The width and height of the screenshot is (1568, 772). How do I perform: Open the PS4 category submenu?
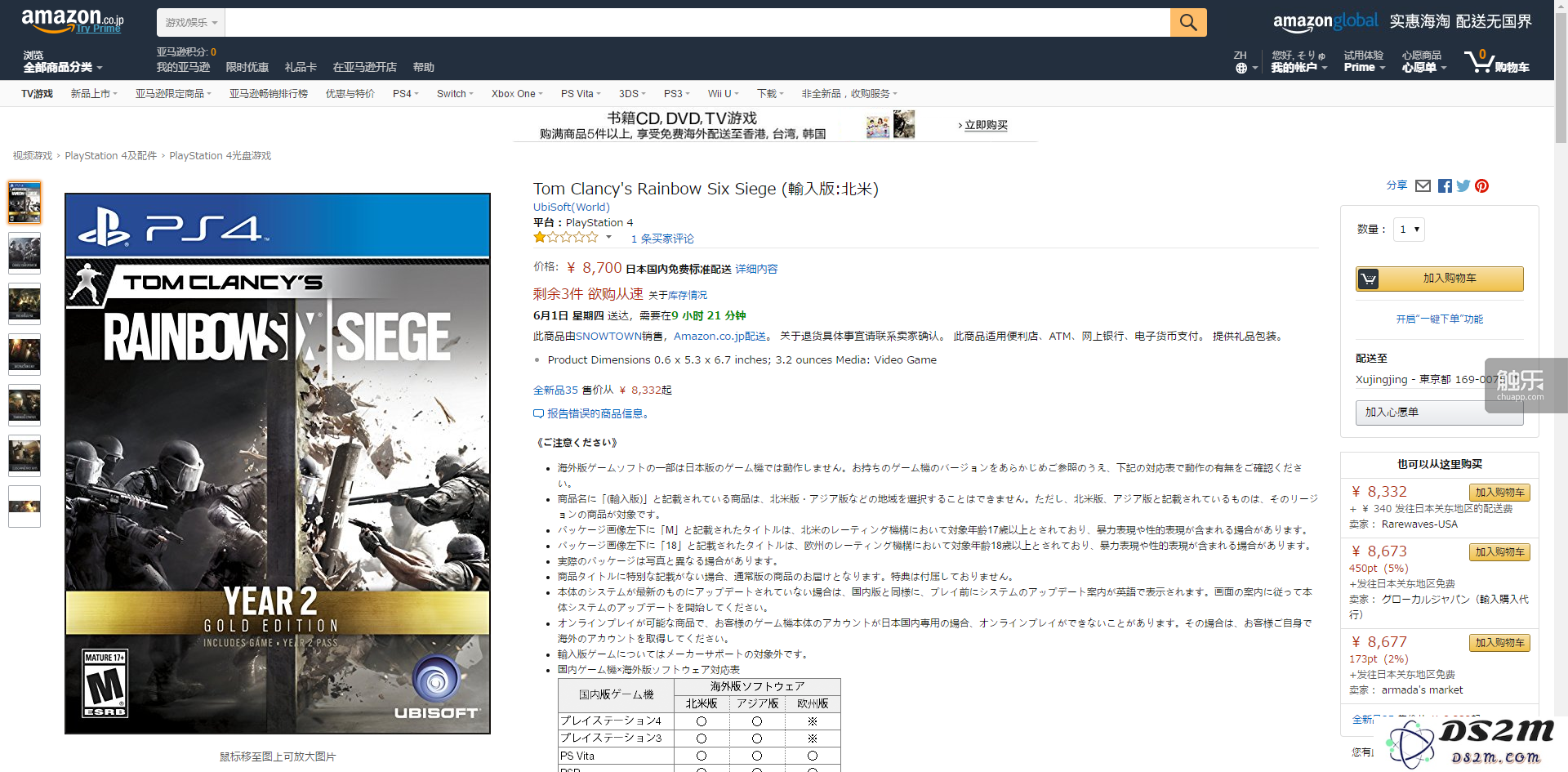coord(405,94)
